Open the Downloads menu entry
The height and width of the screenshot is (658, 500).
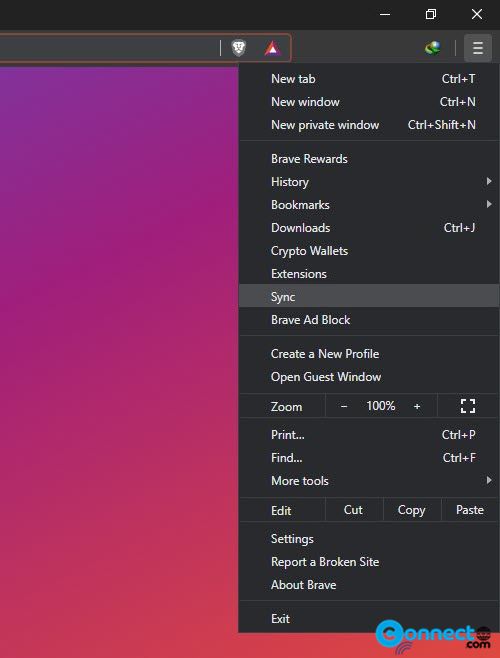(x=369, y=227)
